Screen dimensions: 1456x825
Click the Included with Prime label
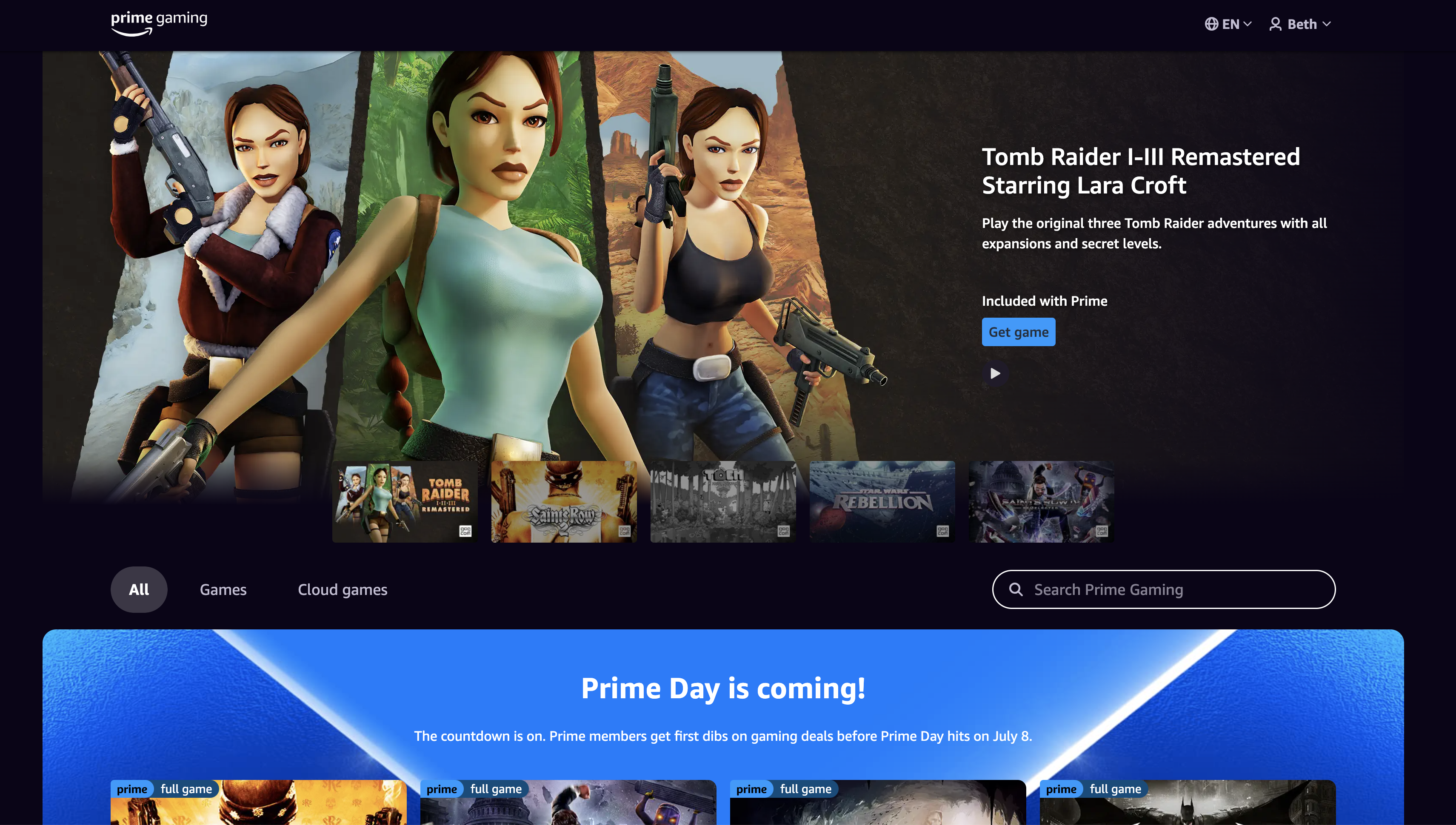pos(1045,301)
